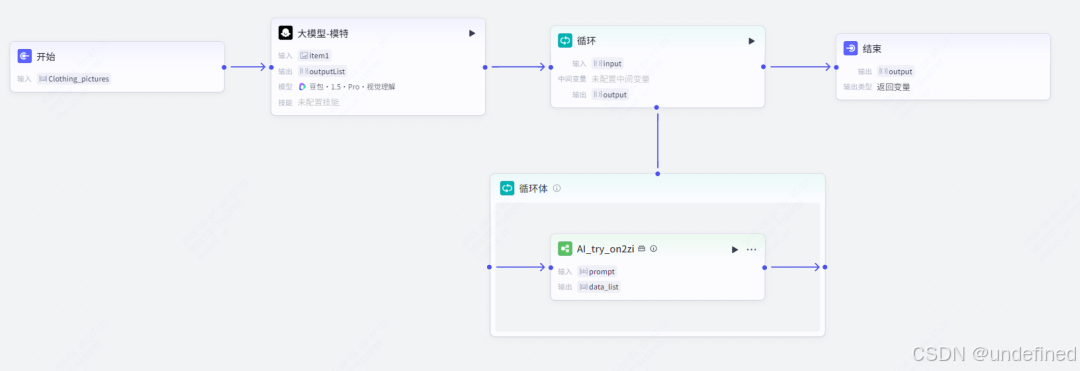Click the small box icon after AI_try_on2zi title
The image size is (1080, 371).
[x=641, y=248]
